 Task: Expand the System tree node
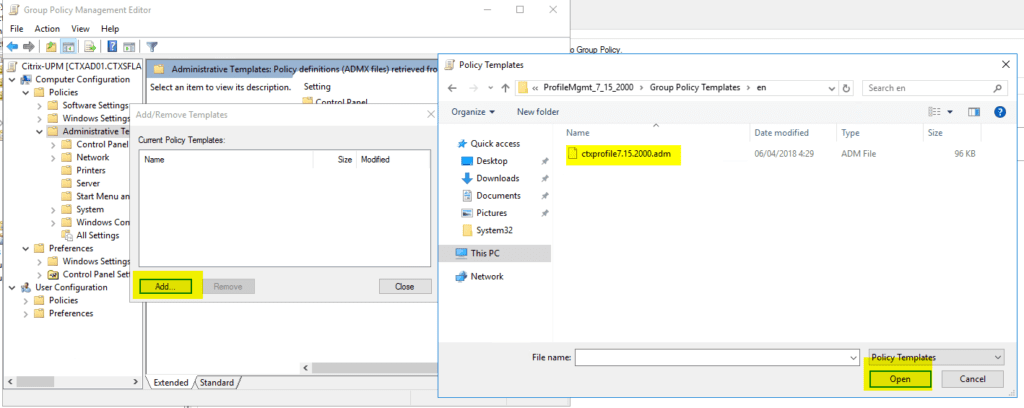(54, 210)
